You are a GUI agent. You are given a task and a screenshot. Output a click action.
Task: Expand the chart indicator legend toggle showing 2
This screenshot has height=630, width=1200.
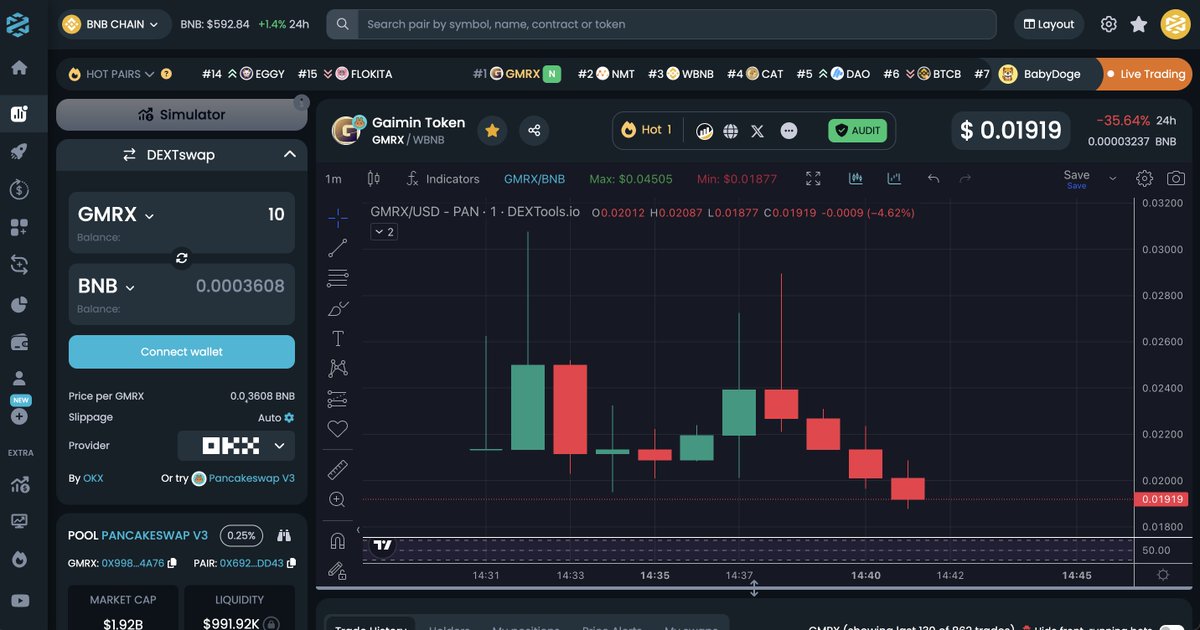(384, 232)
